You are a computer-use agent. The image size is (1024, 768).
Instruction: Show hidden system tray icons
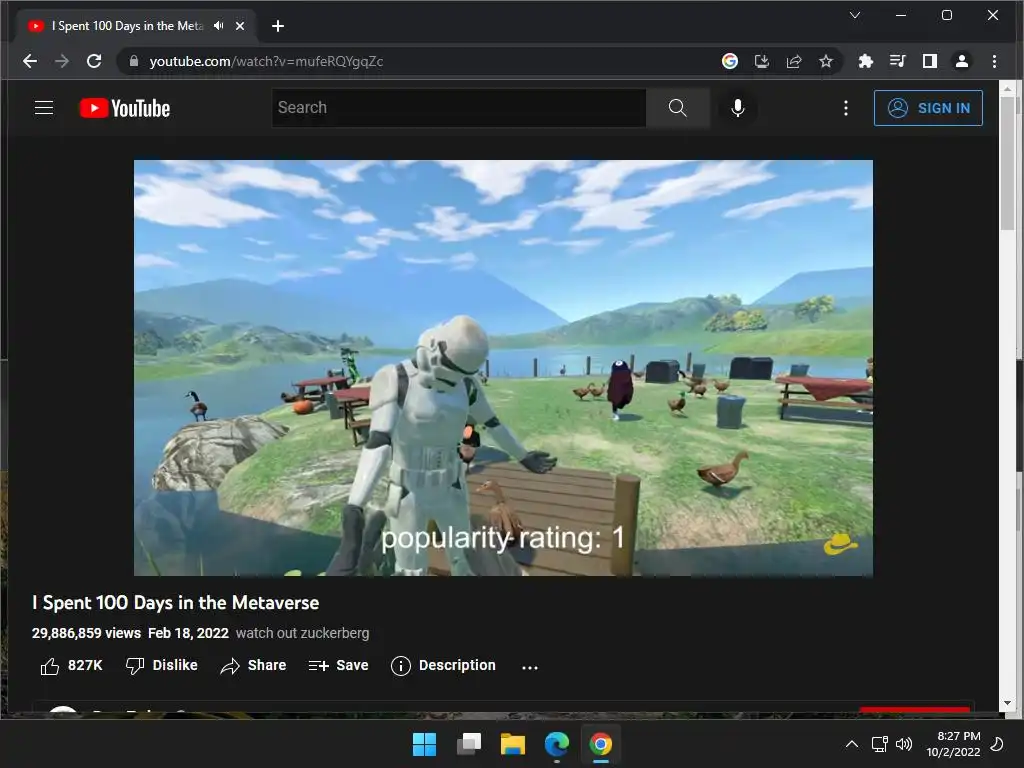click(852, 744)
